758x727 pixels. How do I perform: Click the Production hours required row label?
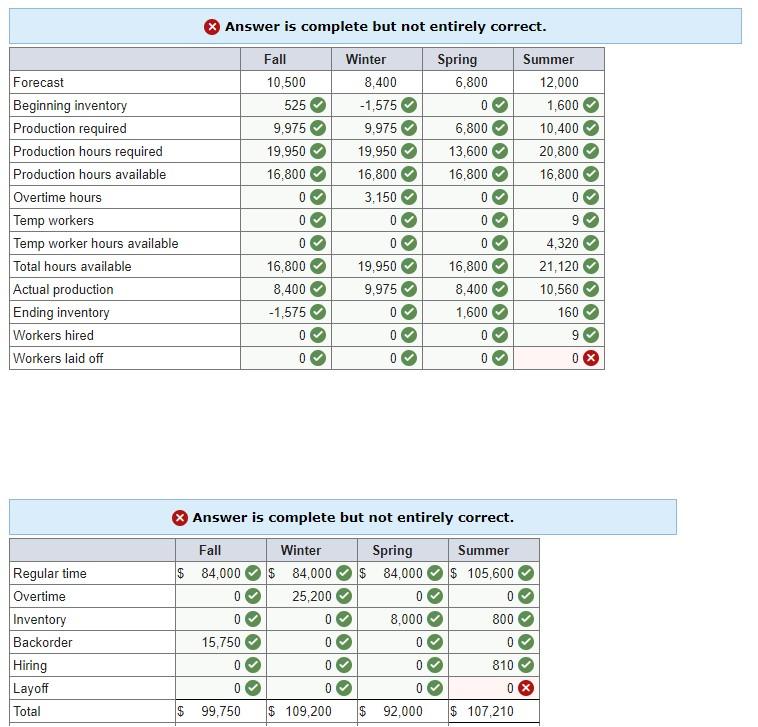[x=87, y=151]
